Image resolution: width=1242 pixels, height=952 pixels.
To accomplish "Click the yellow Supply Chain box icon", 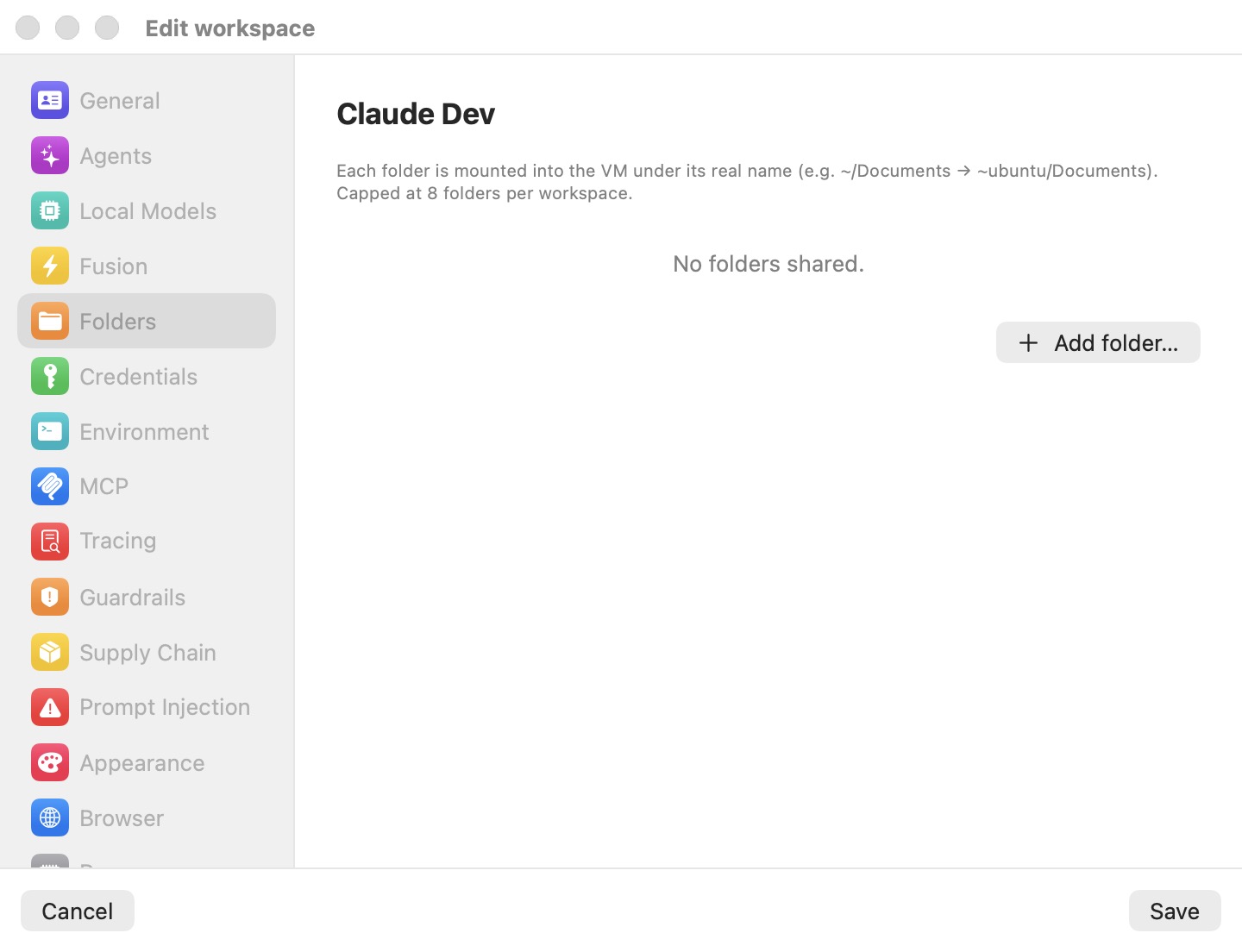I will [50, 652].
